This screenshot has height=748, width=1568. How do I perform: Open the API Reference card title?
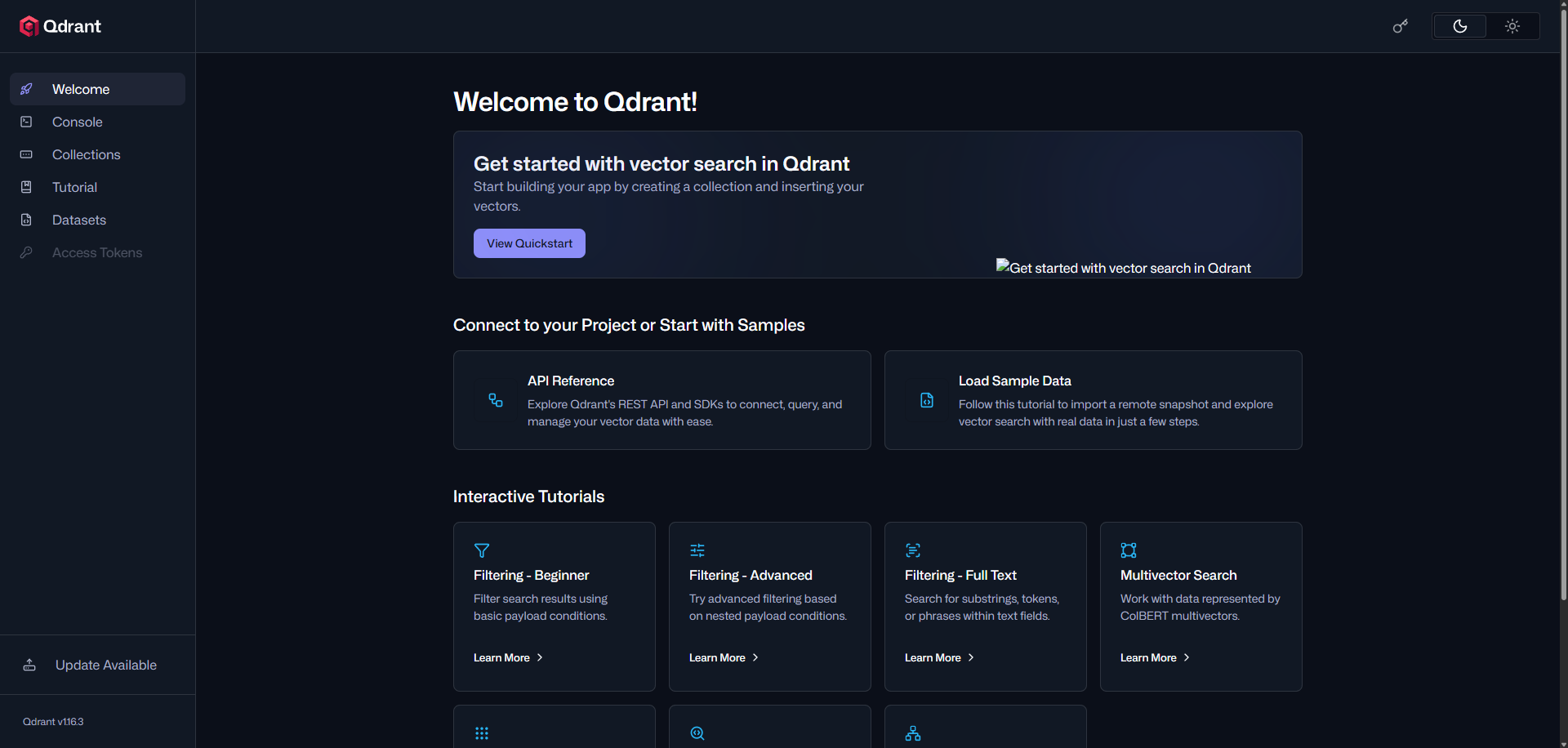point(571,381)
